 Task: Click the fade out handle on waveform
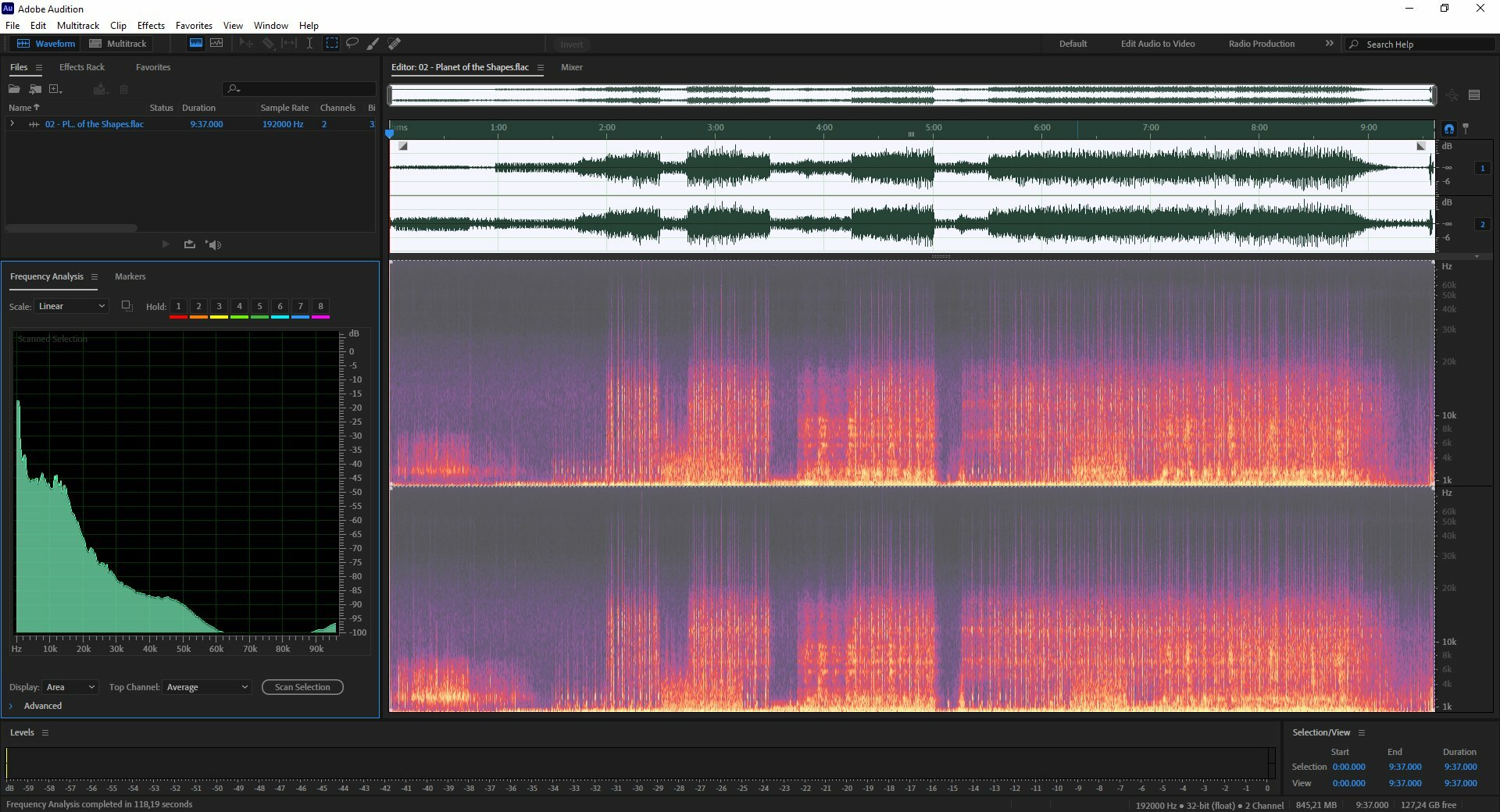(1421, 146)
